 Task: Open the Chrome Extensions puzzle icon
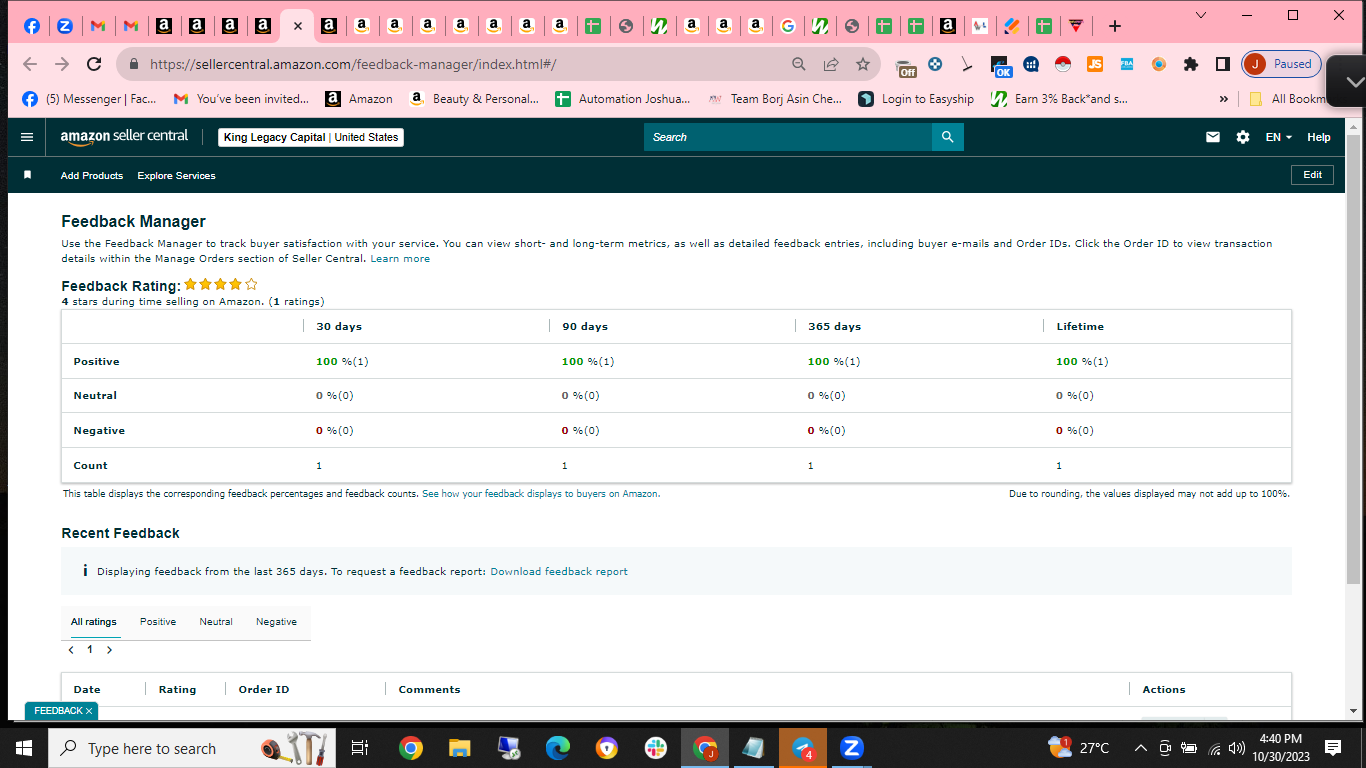(x=1190, y=64)
